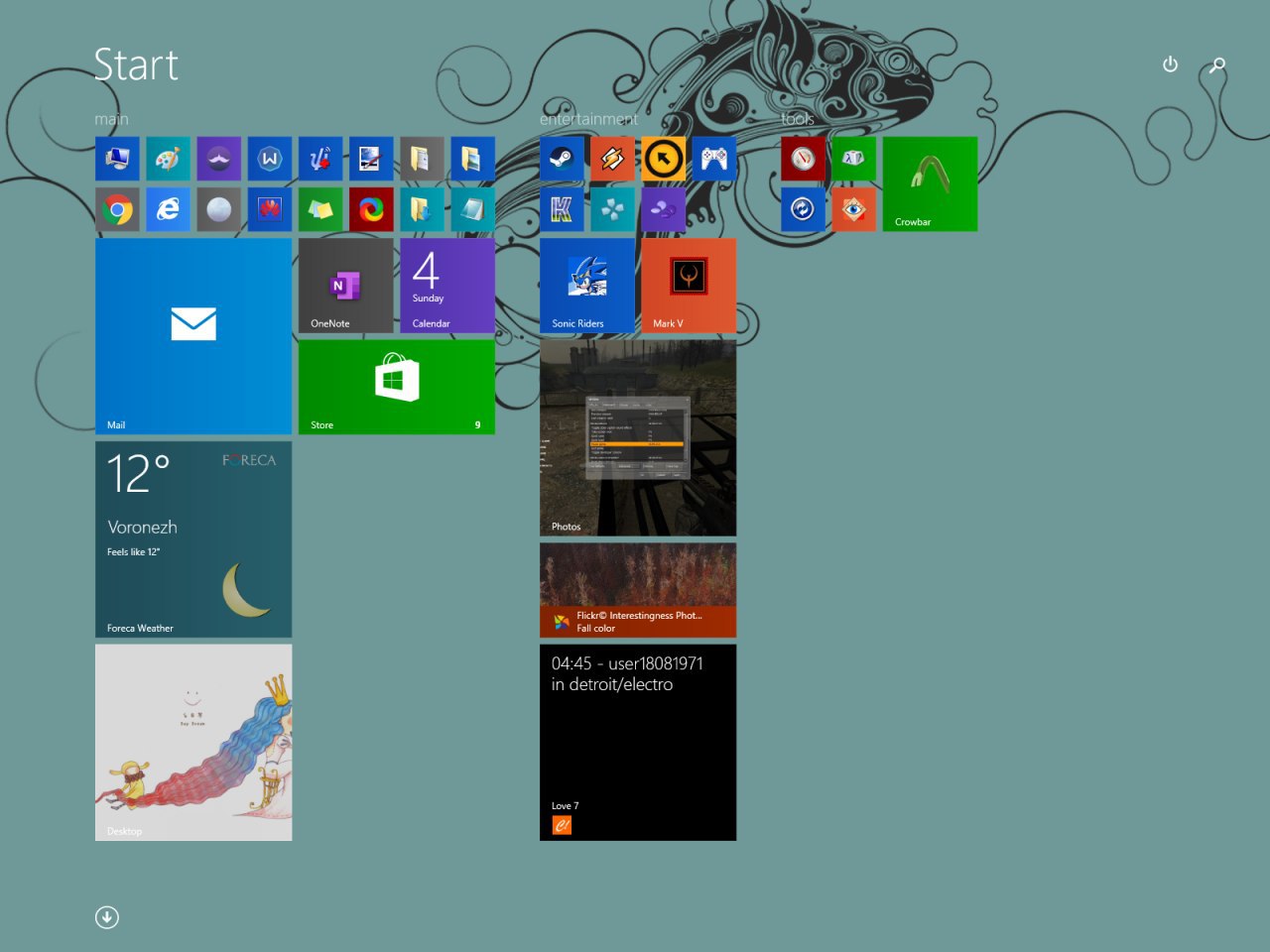
Task: Show all apps with the down arrow
Action: 107,917
